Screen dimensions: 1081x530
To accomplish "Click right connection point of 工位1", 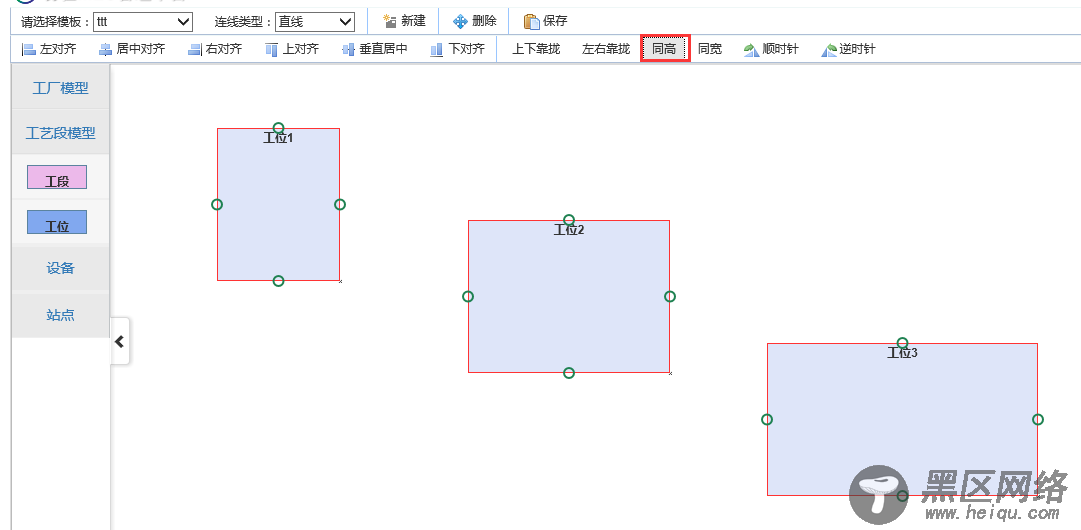I will (x=340, y=205).
